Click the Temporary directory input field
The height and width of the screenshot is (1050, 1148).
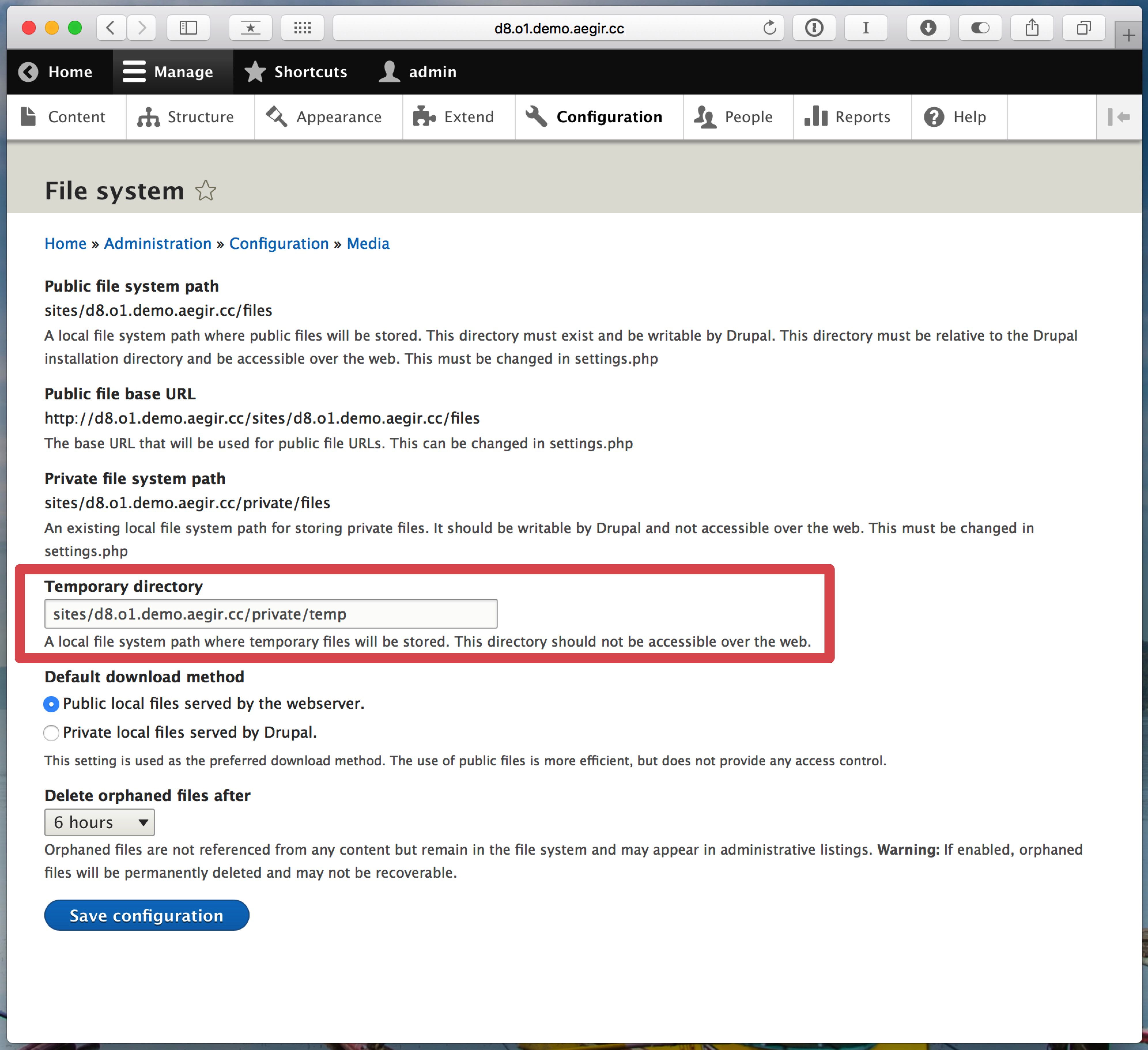pos(270,613)
